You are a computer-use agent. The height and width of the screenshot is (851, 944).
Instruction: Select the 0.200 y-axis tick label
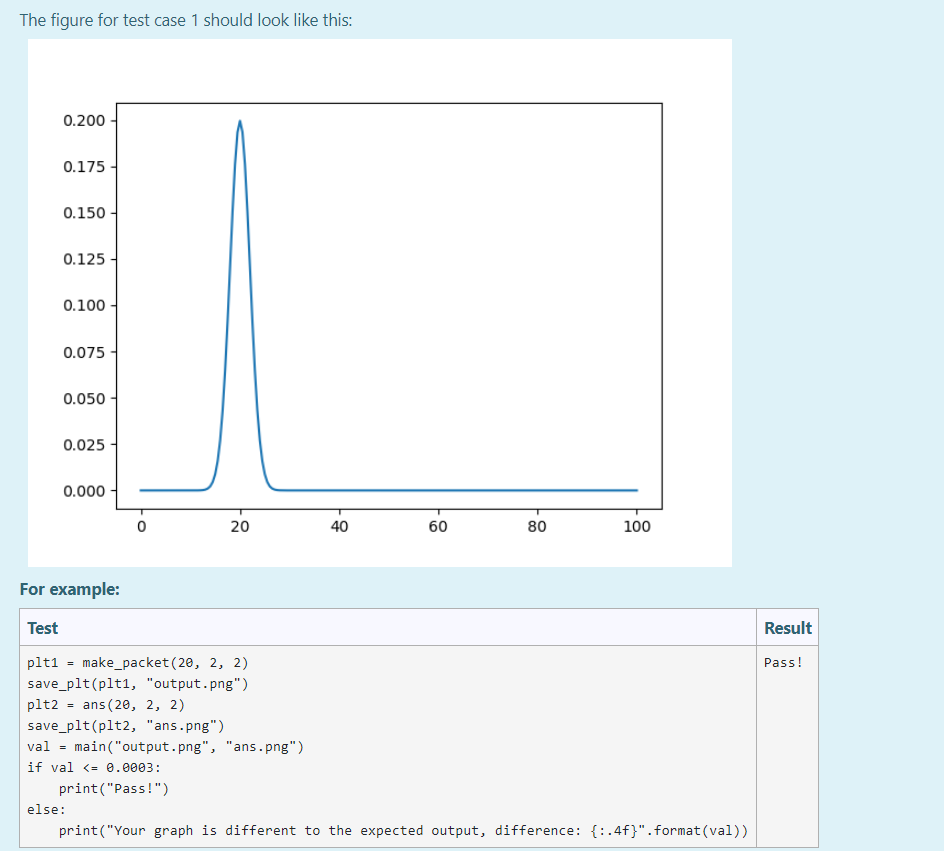point(82,120)
